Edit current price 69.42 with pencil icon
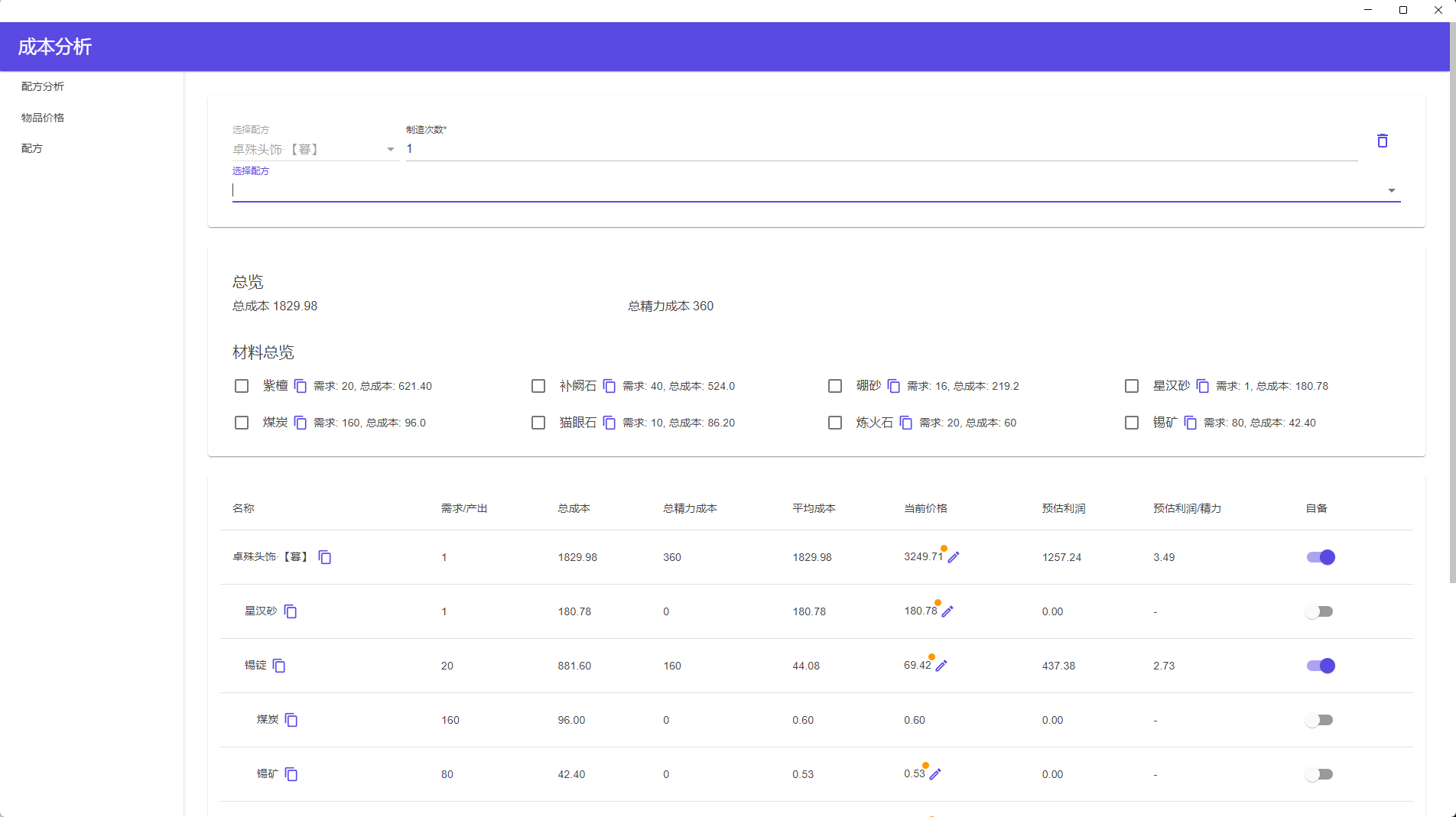Screen dimensions: 1456x817 click(941, 666)
